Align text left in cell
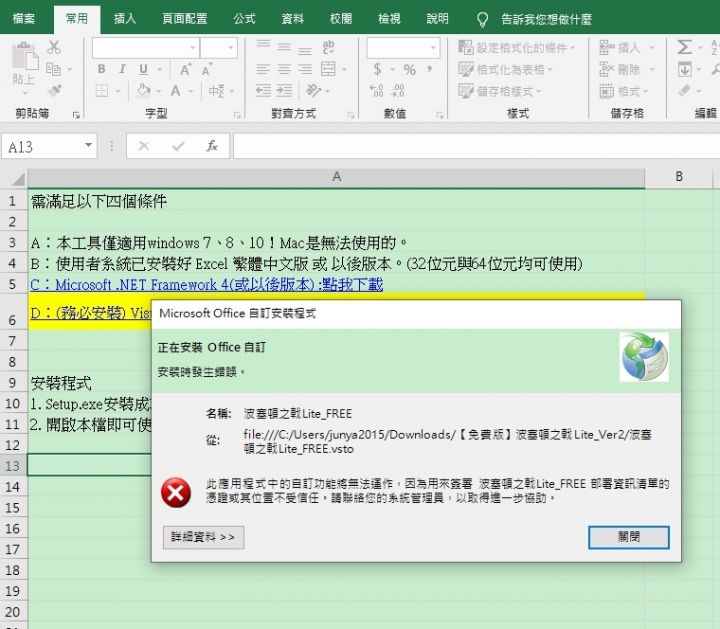Screen dimensions: 720x629 click(263, 69)
